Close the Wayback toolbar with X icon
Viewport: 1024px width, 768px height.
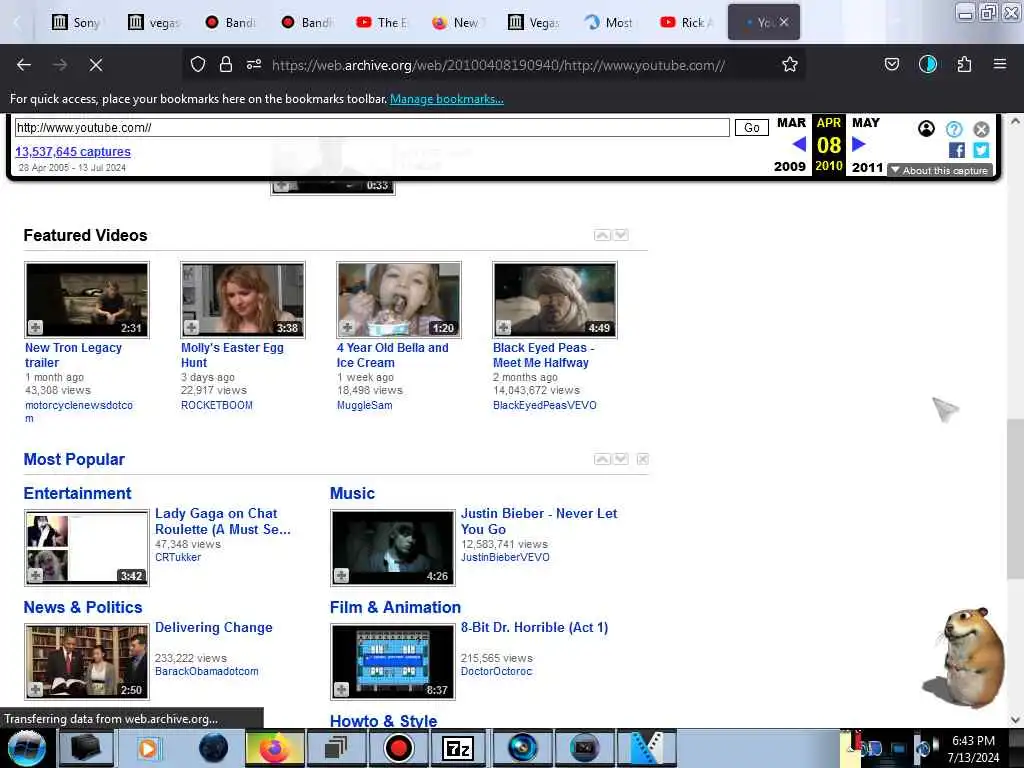(x=981, y=129)
